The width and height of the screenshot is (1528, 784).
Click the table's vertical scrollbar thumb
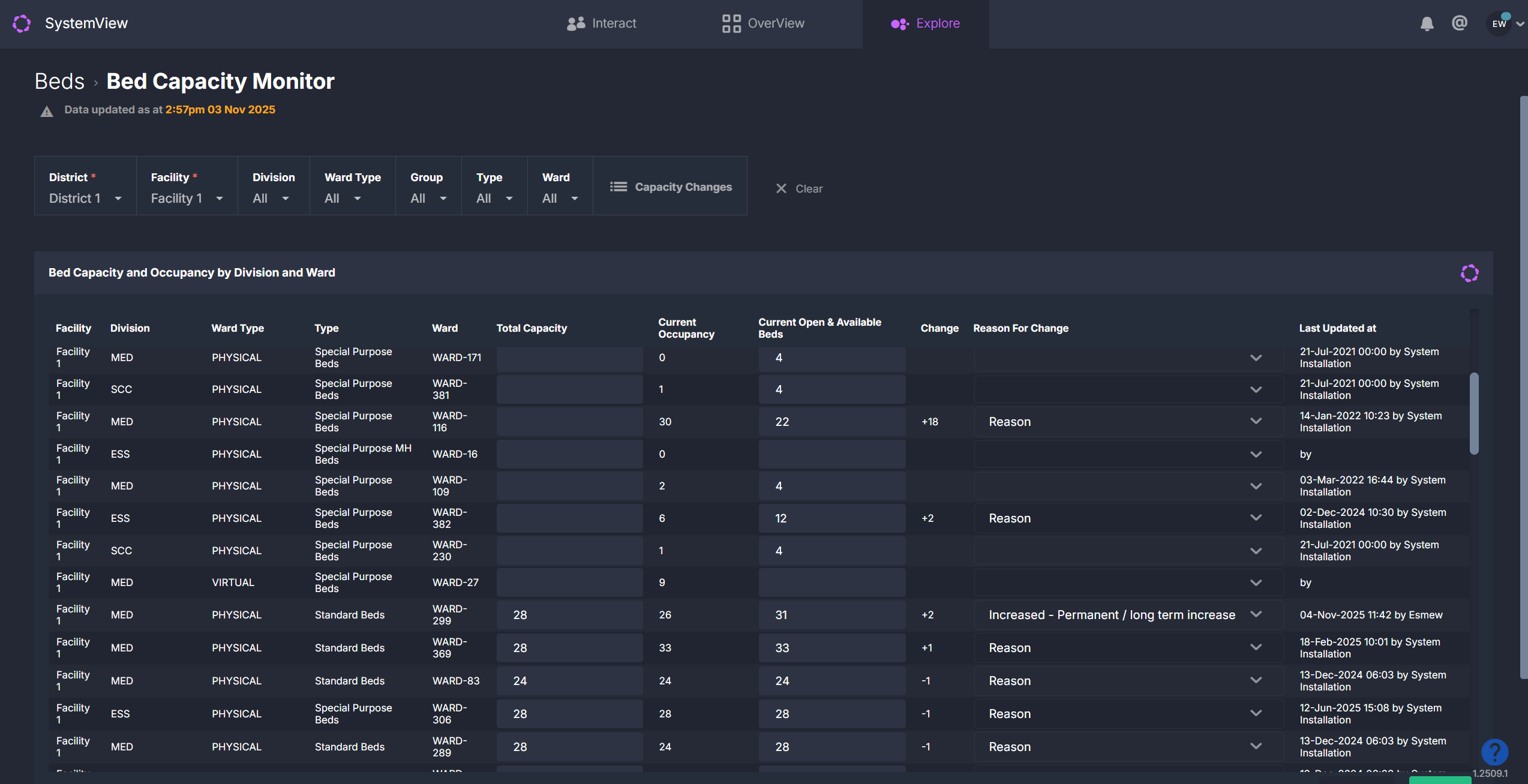coord(1473,414)
